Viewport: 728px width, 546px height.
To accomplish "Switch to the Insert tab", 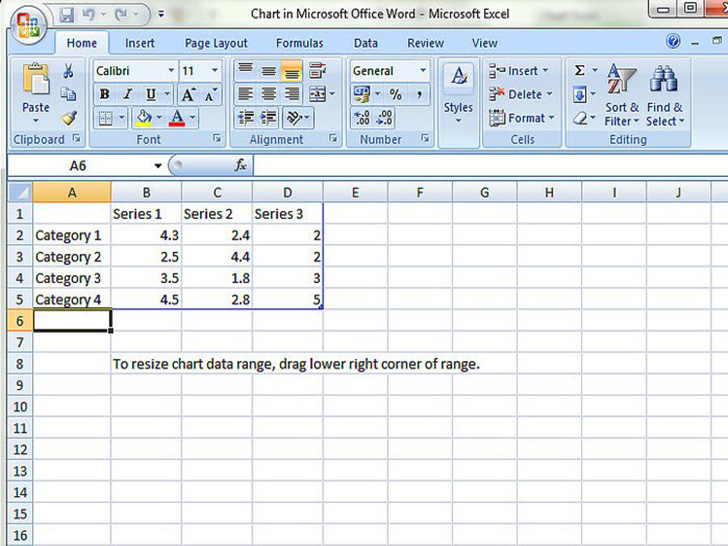I will click(x=139, y=43).
